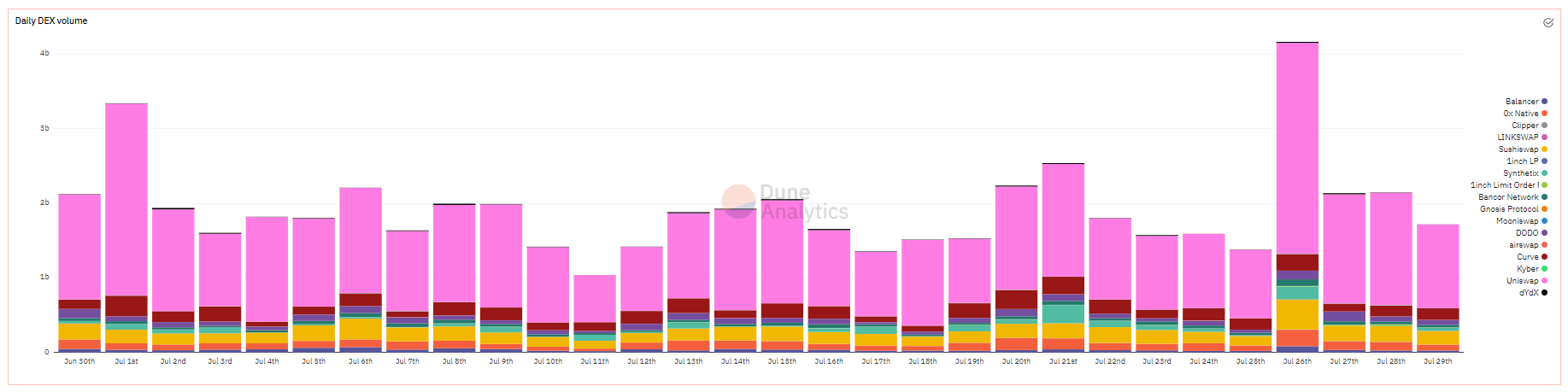The image size is (1568, 392).
Task: Click the yellow Sushiswap segment on Jul 26th
Action: (1297, 314)
